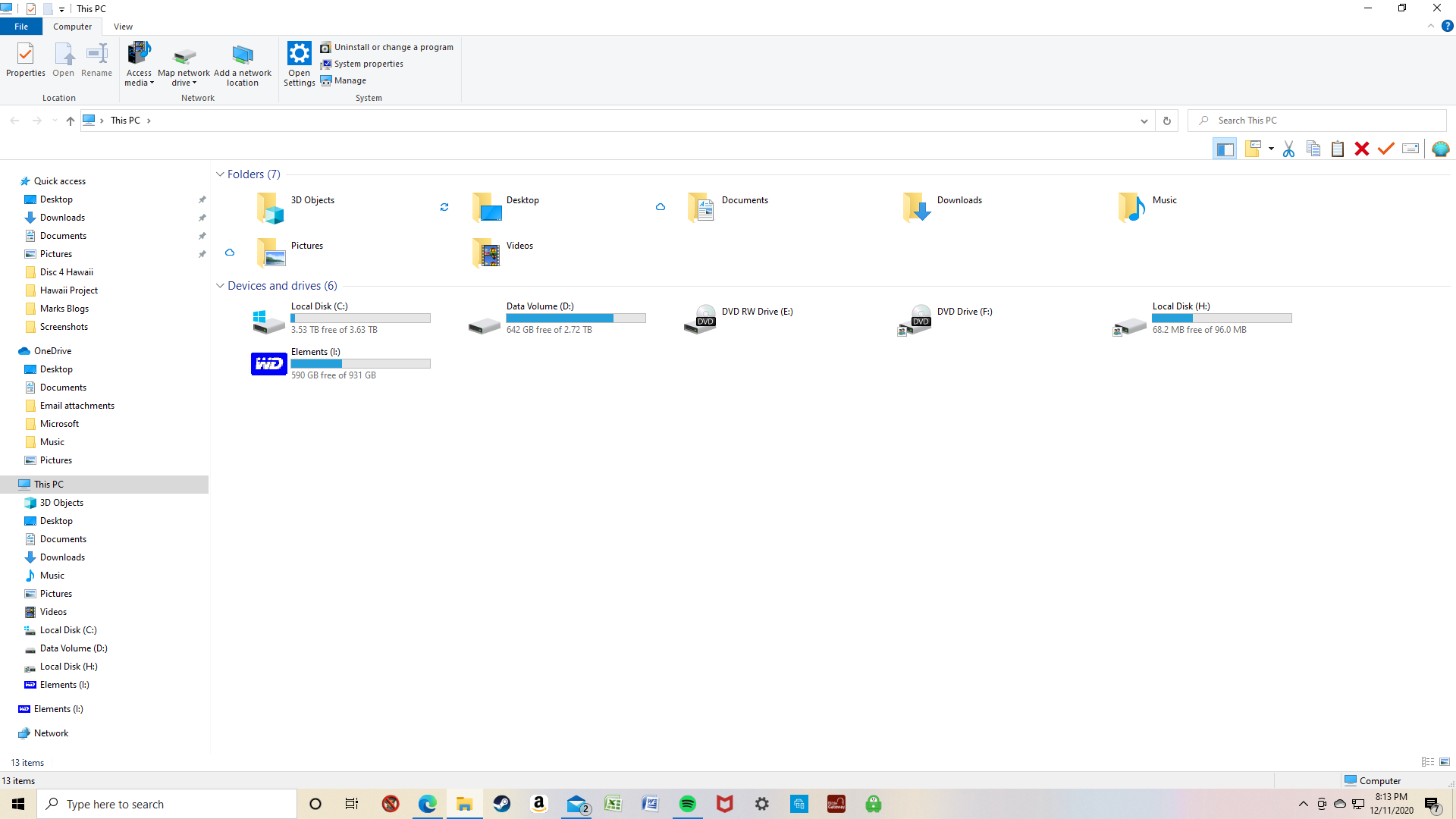Open Settings from the ribbon
The image size is (1456, 819).
click(x=299, y=63)
